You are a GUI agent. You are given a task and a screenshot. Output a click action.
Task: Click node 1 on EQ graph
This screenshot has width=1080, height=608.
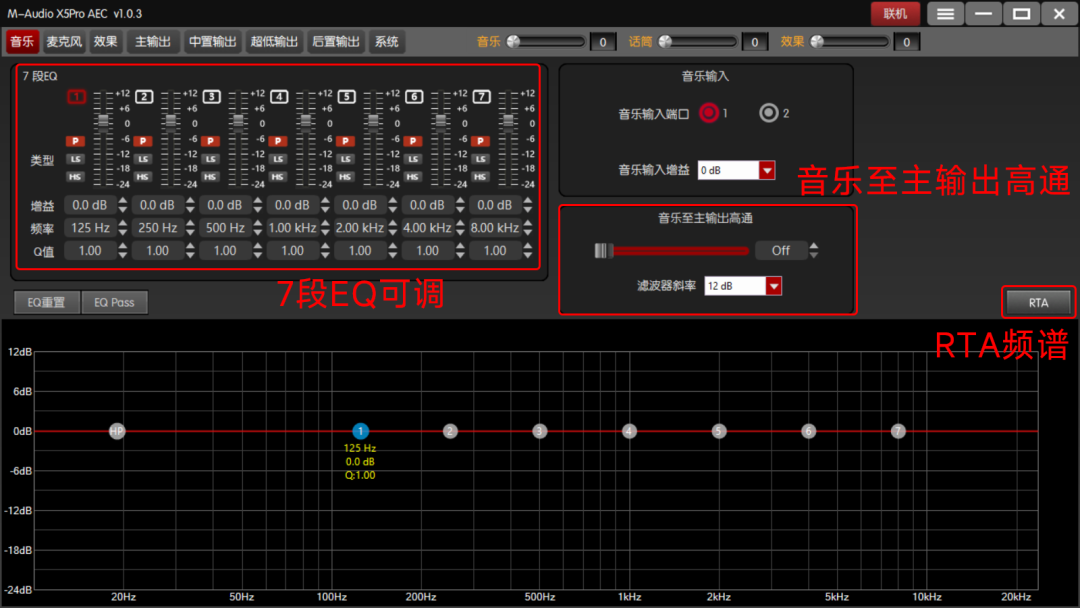[360, 431]
